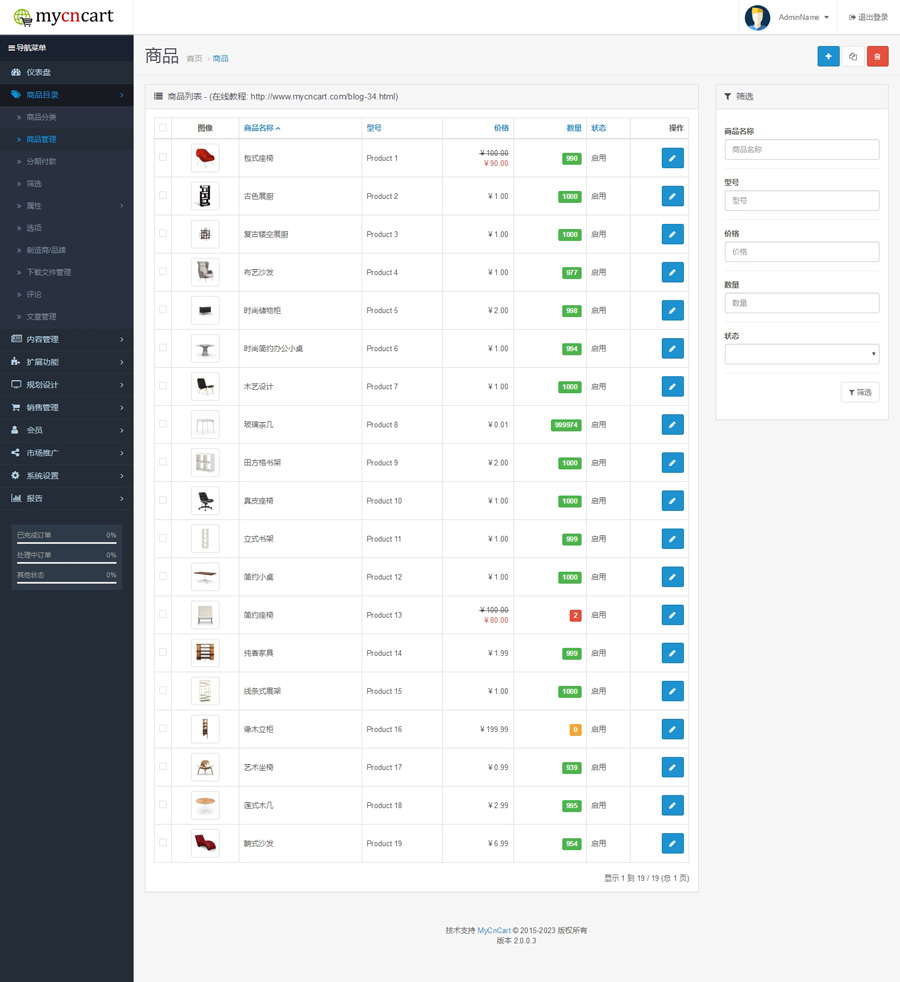Click the 已完成订单 progress bar
This screenshot has width=900, height=982.
66,543
